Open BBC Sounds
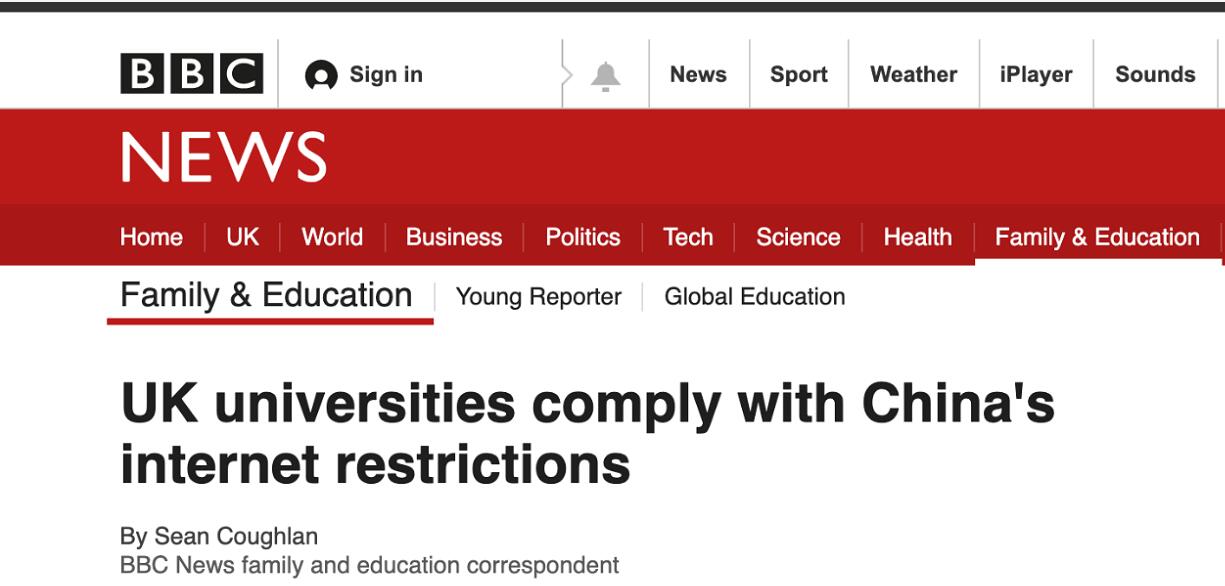The width and height of the screenshot is (1225, 586). (x=1155, y=75)
